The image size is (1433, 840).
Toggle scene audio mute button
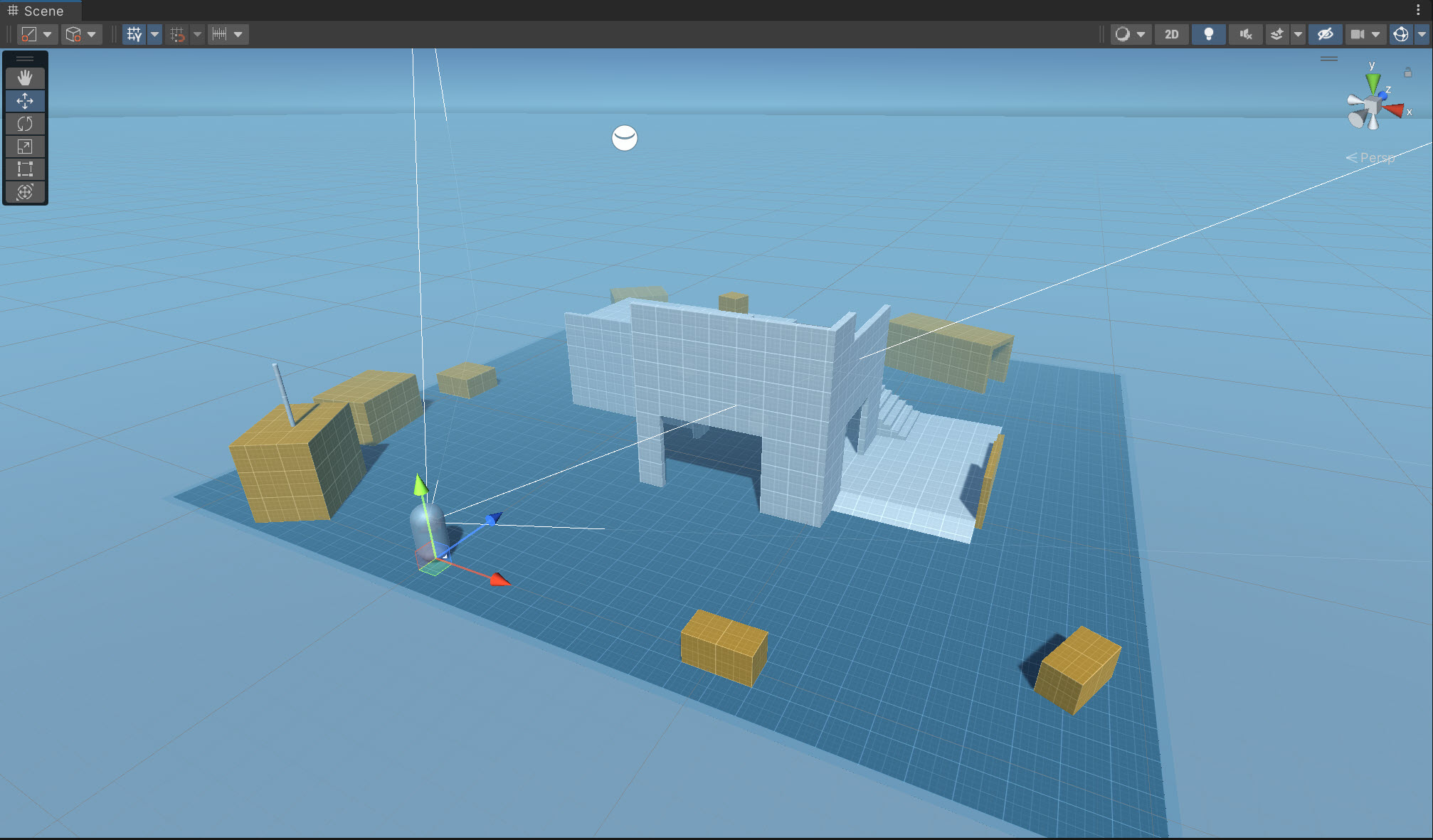coord(1245,34)
